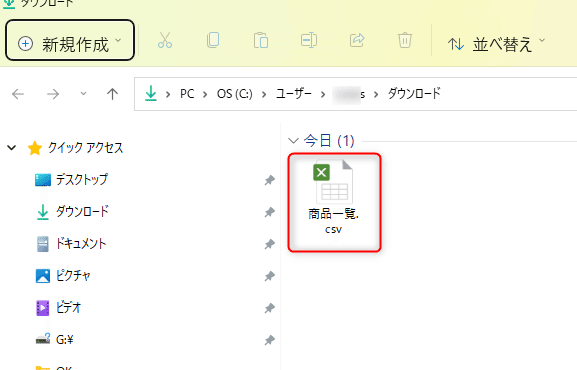Expand chevron after ユーザー in breadcrumb
The width and height of the screenshot is (577, 370).
(323, 95)
